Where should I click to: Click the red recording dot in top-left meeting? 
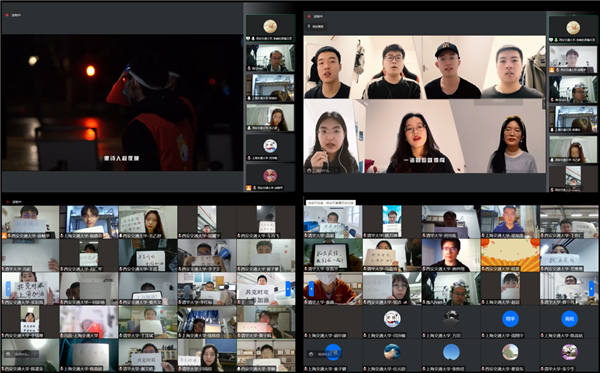[x=7, y=15]
